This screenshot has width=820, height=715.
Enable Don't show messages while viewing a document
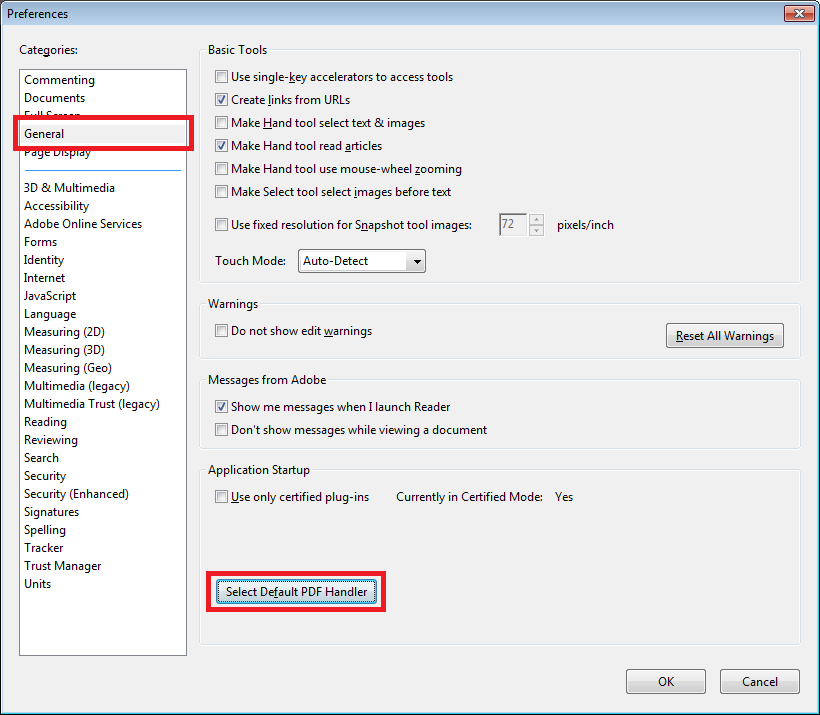pos(221,429)
